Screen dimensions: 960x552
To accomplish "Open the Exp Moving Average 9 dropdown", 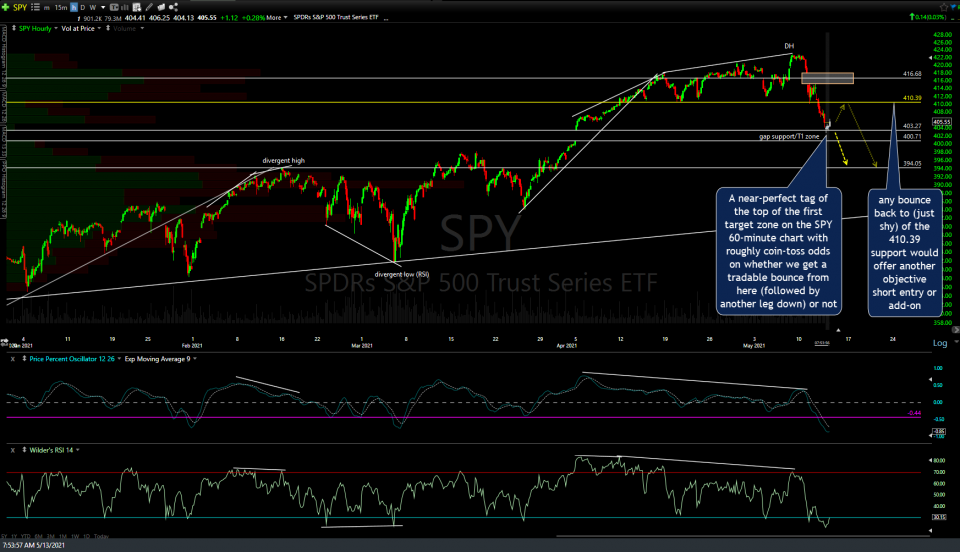I will [195, 359].
